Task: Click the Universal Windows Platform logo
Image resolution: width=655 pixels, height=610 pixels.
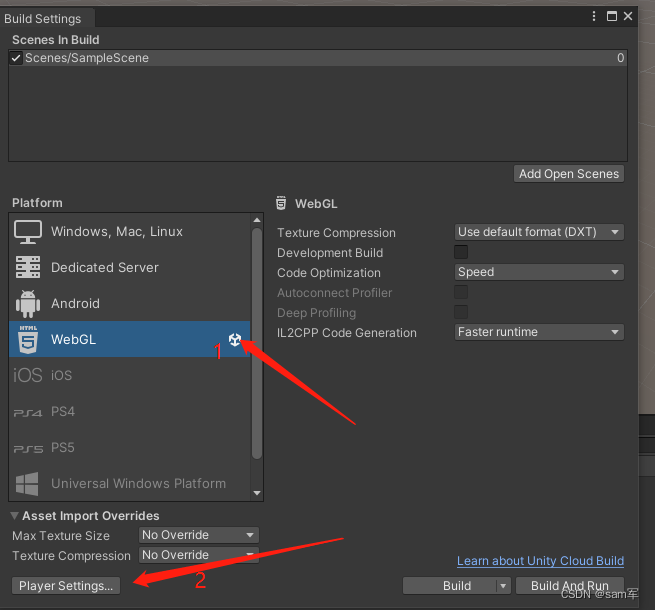Action: (x=27, y=484)
